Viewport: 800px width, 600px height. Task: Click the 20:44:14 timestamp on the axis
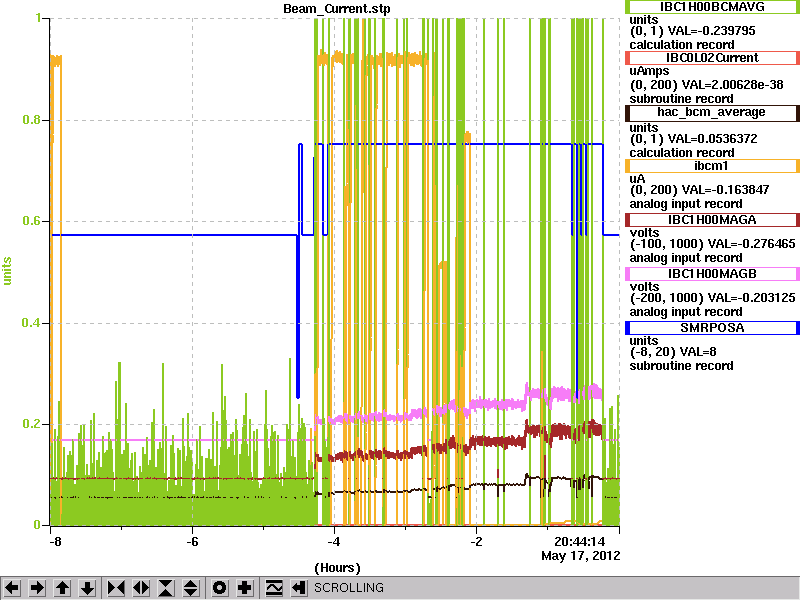pos(580,541)
